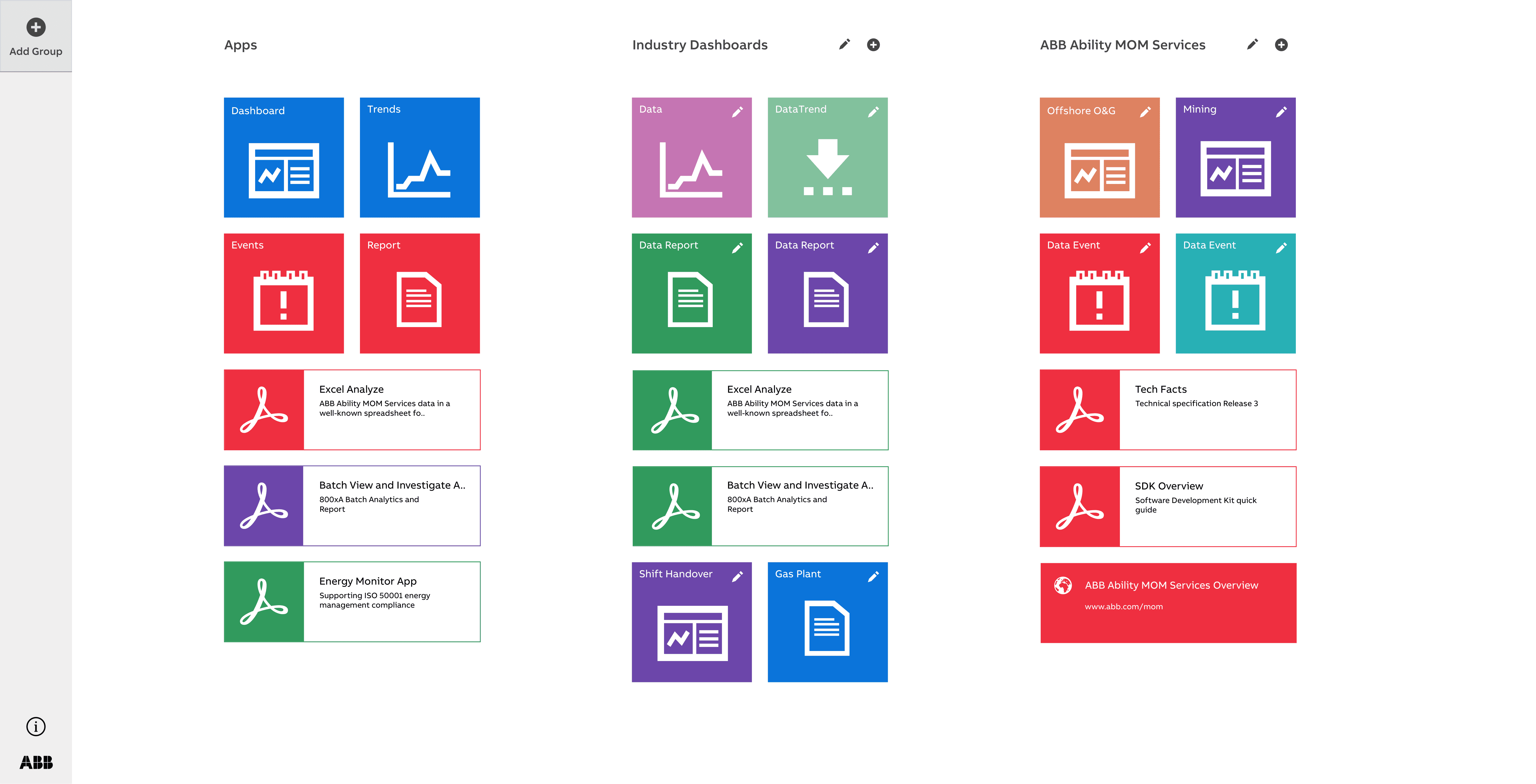Add tile to ABB Ability MOM Services
Image resolution: width=1536 pixels, height=784 pixels.
point(1281,45)
